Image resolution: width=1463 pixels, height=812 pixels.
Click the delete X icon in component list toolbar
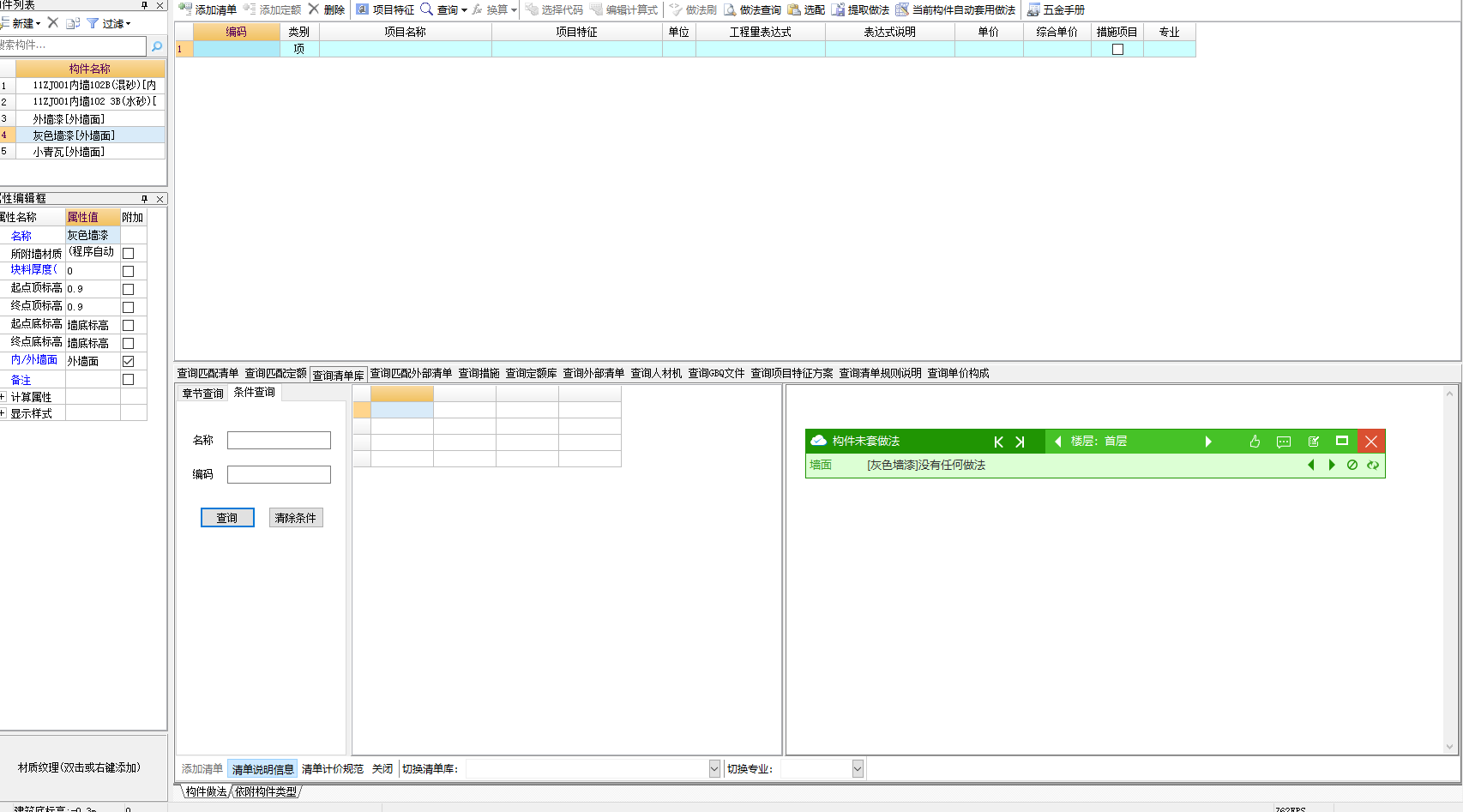pyautogui.click(x=53, y=23)
